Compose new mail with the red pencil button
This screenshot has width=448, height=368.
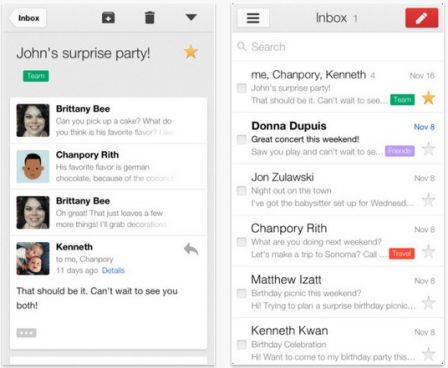(x=422, y=18)
